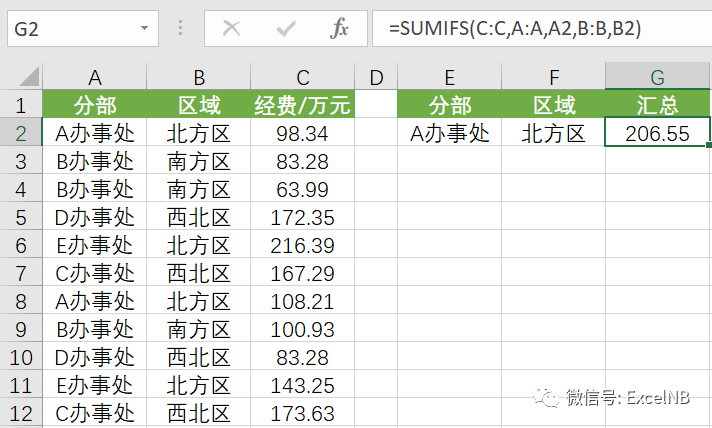The image size is (712, 428).
Task: Select column D header
Action: pos(376,77)
